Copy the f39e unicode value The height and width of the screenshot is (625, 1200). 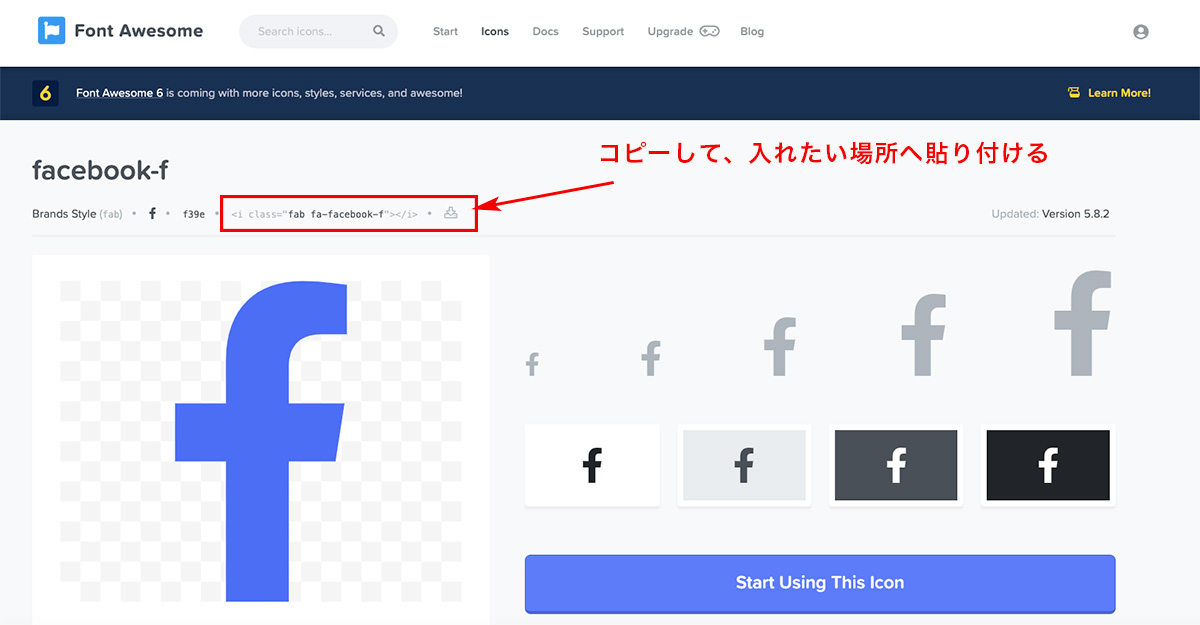[x=194, y=214]
